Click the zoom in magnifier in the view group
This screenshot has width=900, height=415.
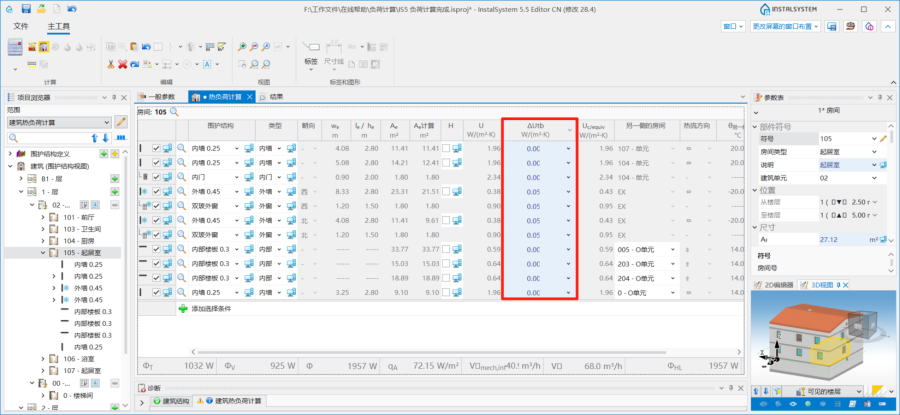tap(242, 46)
